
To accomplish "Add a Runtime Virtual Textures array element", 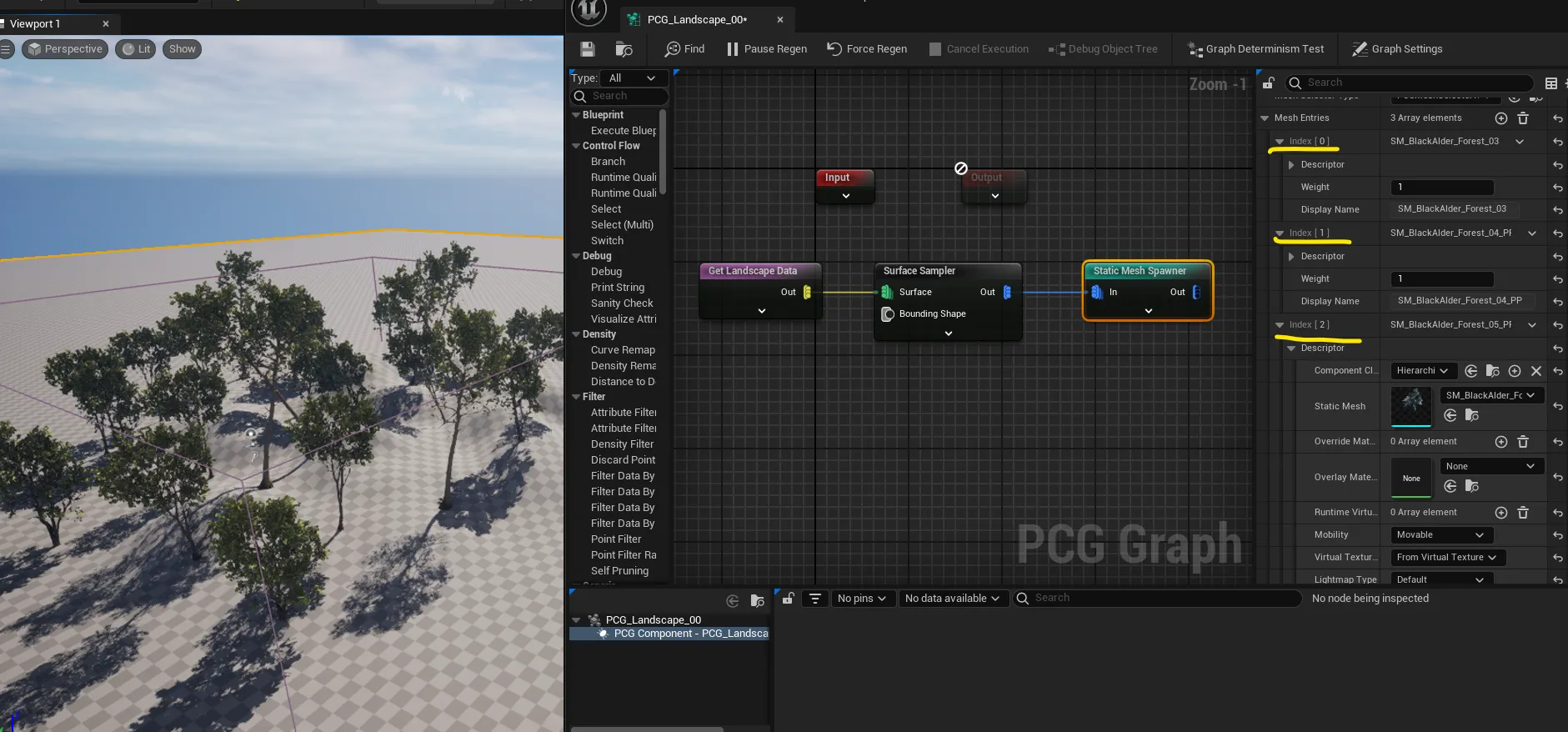I will 1501,513.
